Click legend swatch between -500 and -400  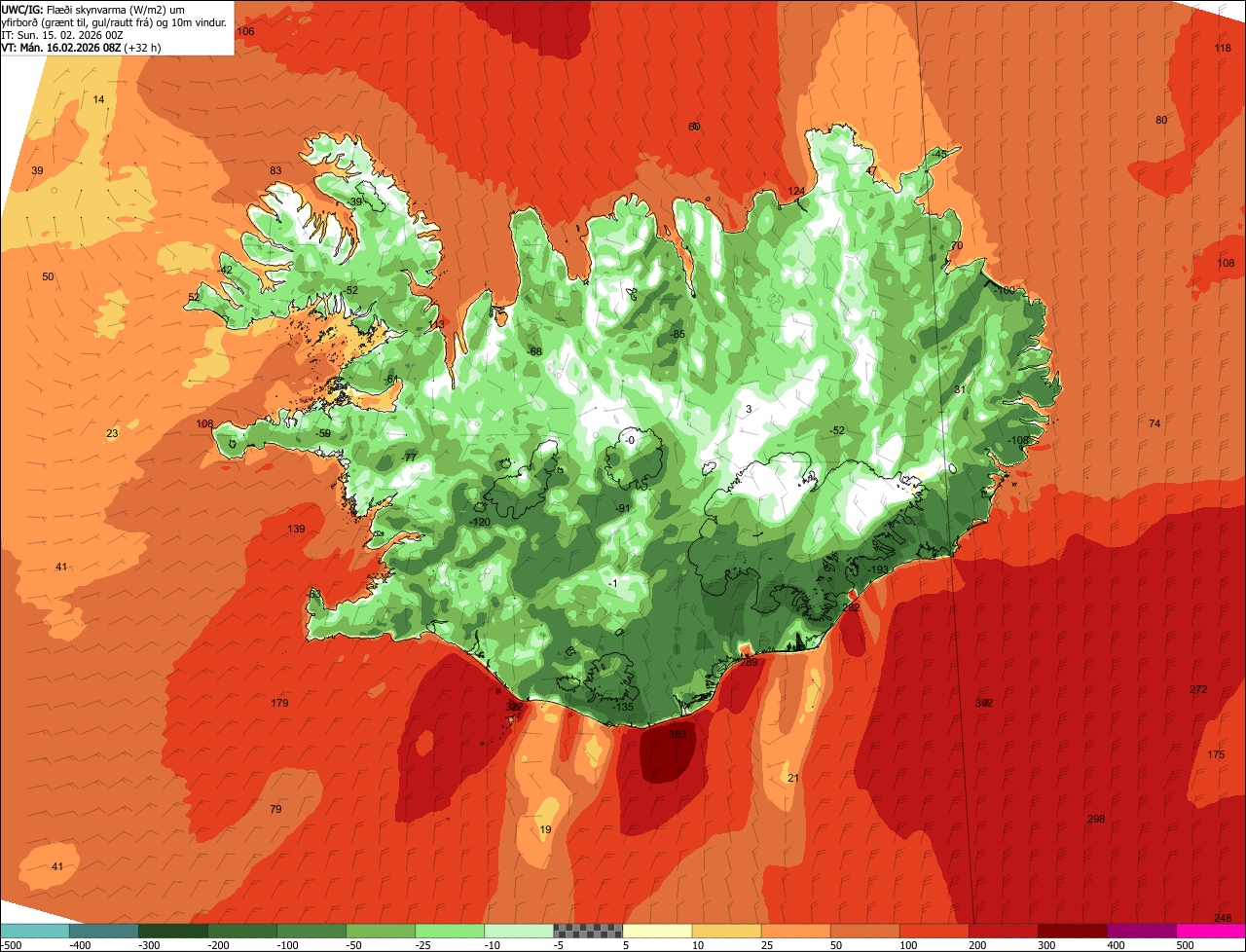coord(34,930)
